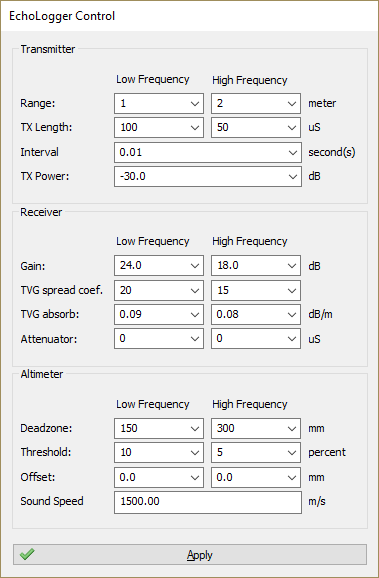Image resolution: width=379 pixels, height=578 pixels.
Task: Select the Low Frequency Gain combo box
Action: pos(159,265)
